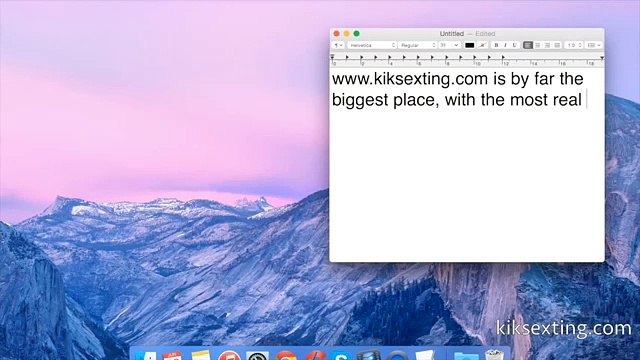Open the Trash in the Dock
Image resolution: width=640 pixels, height=360 pixels.
pos(494,354)
